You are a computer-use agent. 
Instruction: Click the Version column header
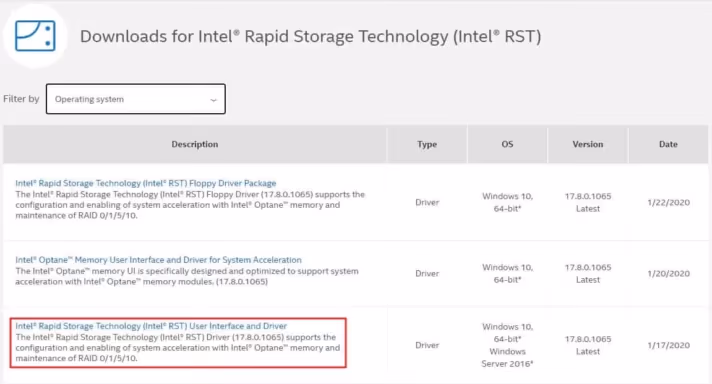click(588, 144)
